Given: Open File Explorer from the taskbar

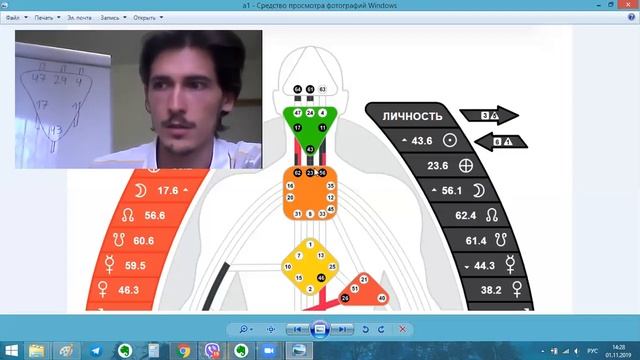Looking at the screenshot, I should point(36,351).
